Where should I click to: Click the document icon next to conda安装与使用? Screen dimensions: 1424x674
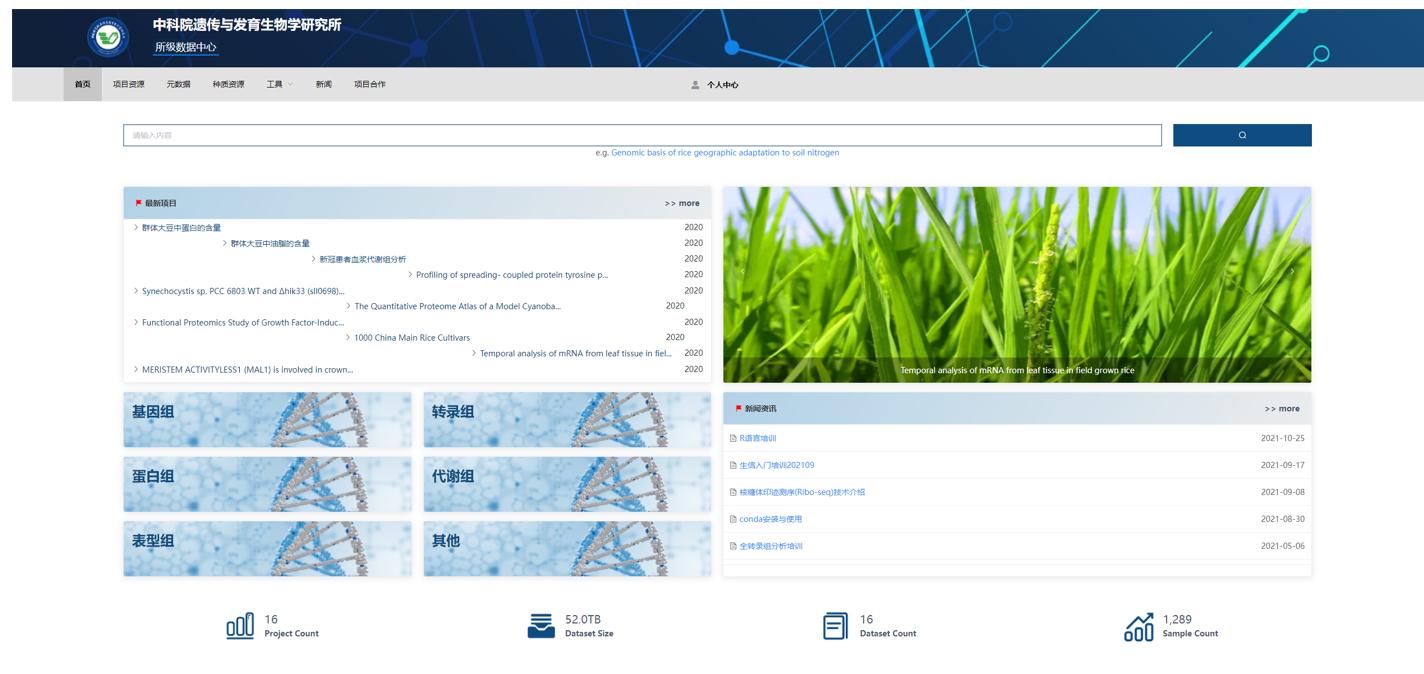click(x=733, y=519)
